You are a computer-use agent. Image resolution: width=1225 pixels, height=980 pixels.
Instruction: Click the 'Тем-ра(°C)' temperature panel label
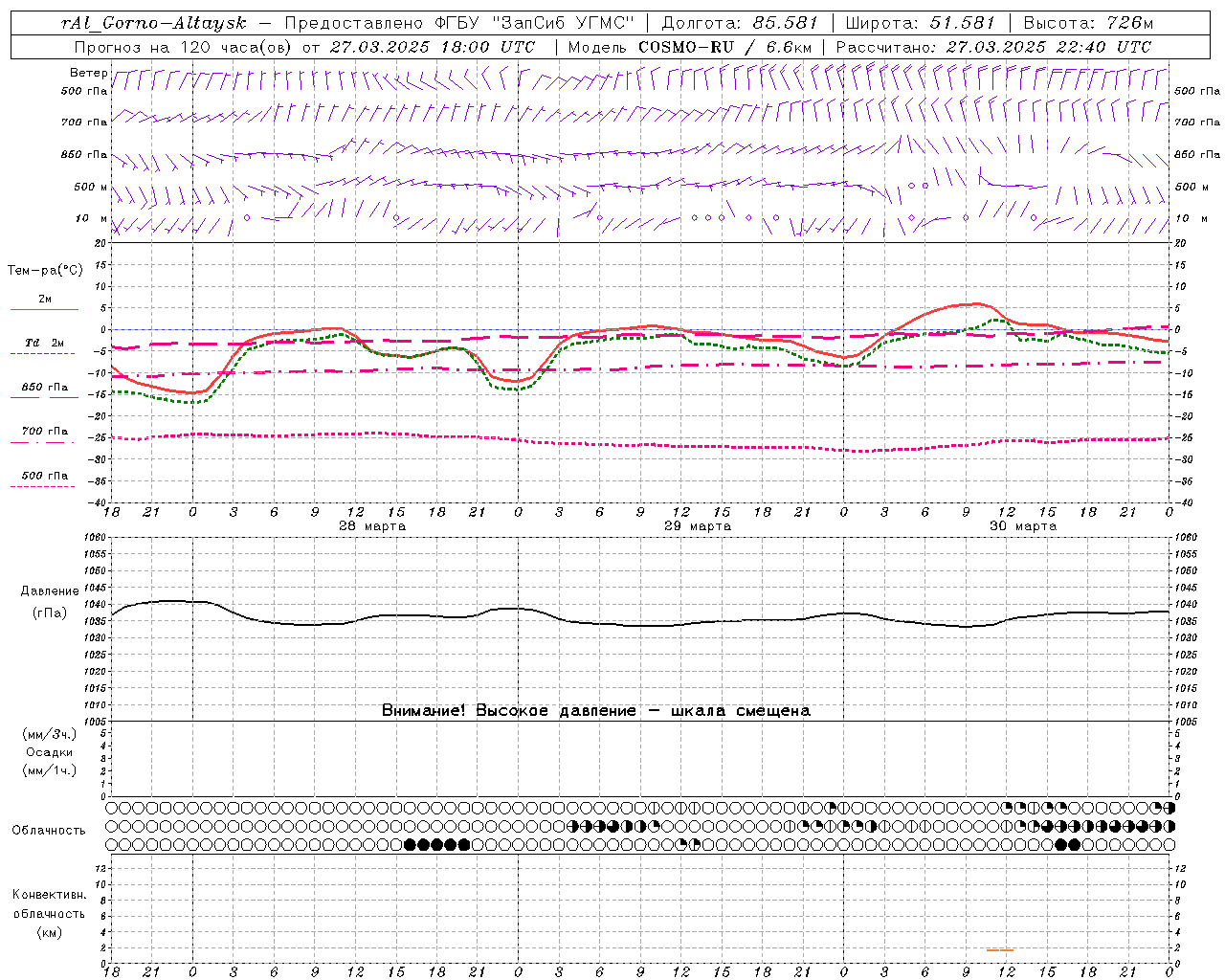[45, 270]
